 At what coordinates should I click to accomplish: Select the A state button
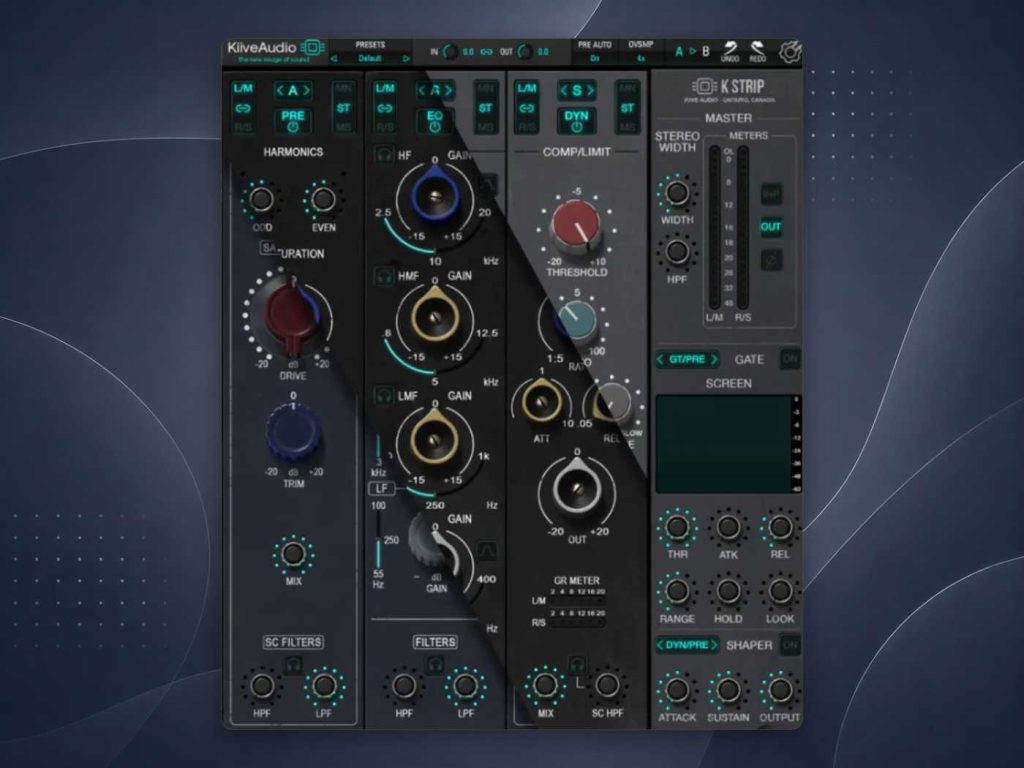point(679,51)
